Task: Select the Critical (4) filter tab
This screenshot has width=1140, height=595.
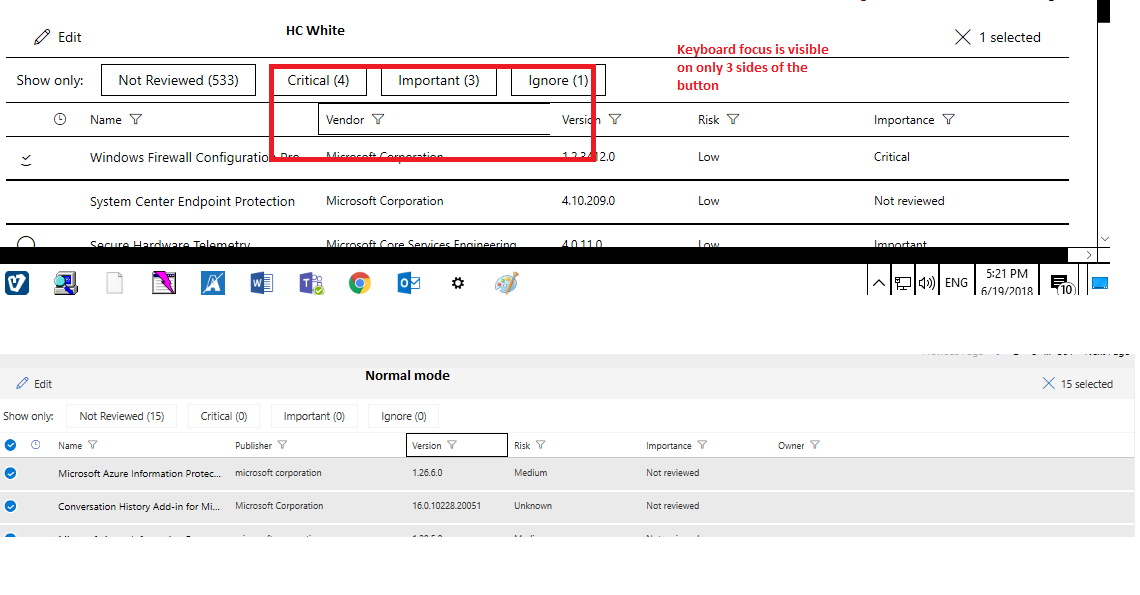Action: tap(319, 80)
